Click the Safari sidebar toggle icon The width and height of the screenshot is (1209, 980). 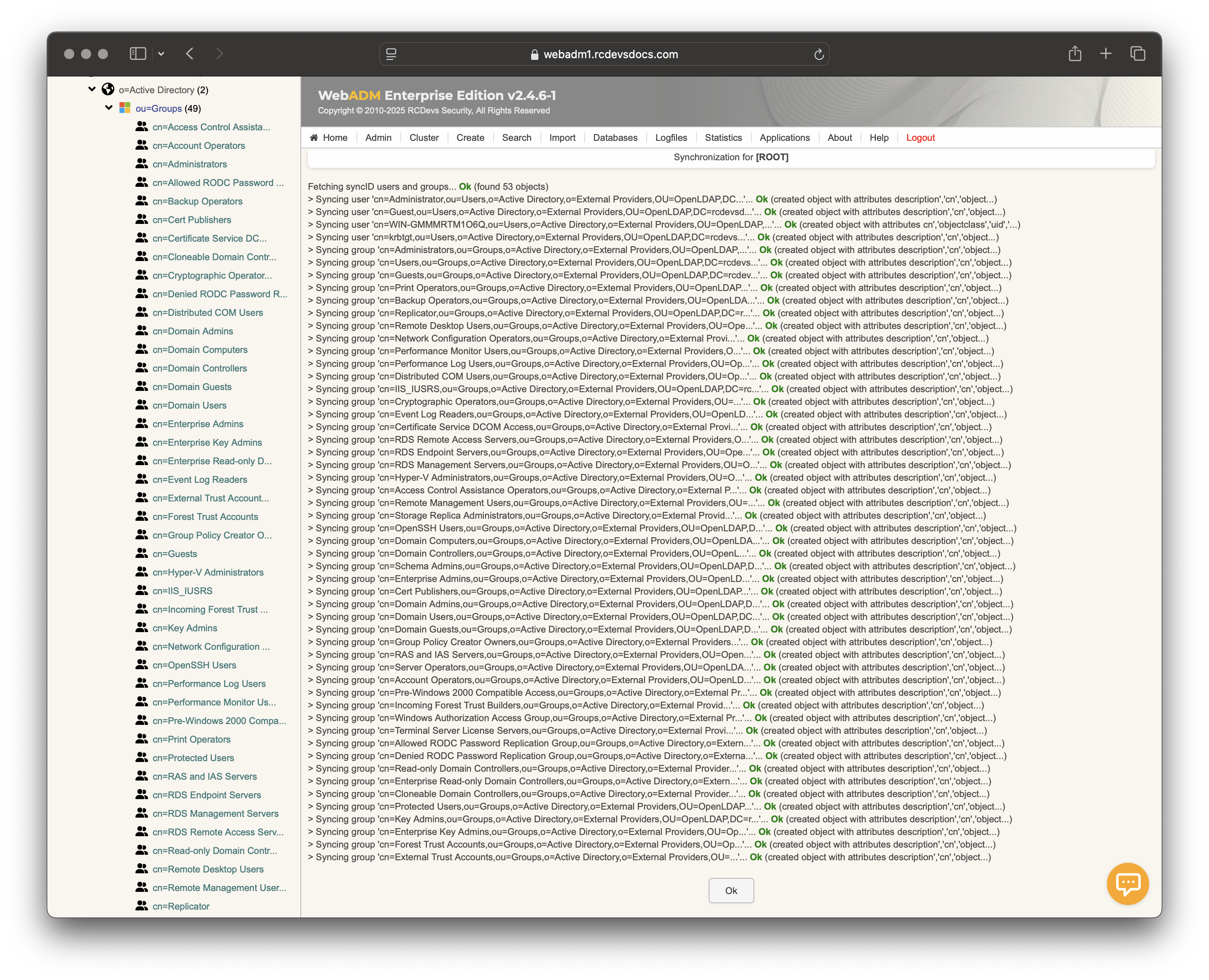tap(138, 54)
